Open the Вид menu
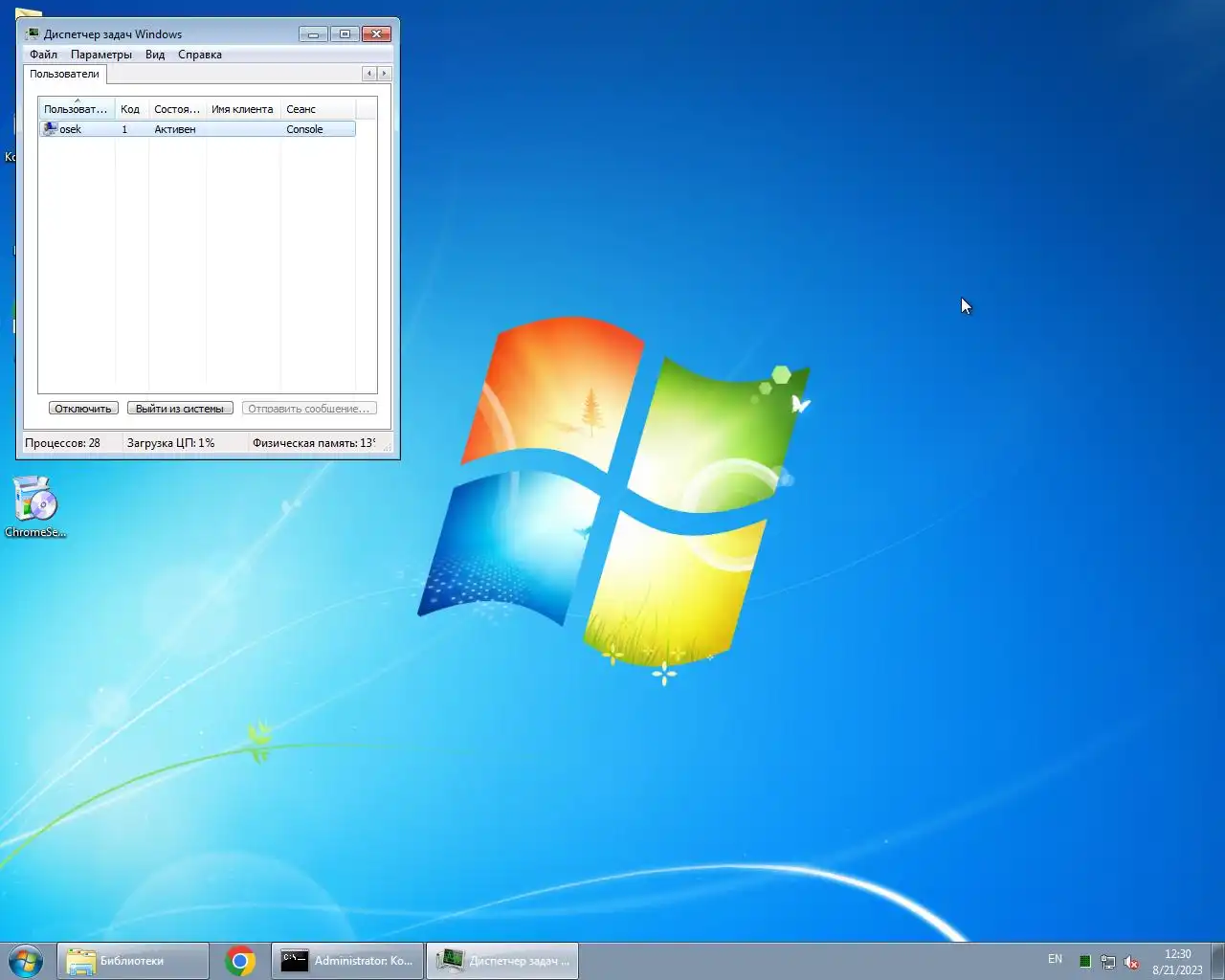Screen dimensions: 1225x980 pos(155,55)
